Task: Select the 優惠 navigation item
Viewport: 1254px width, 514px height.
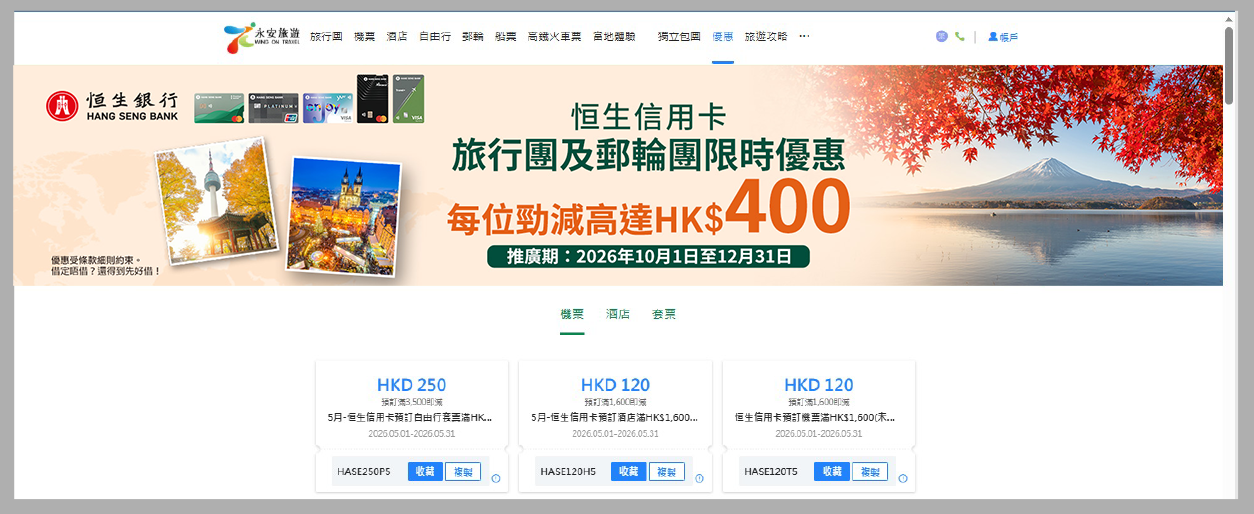Action: pos(723,36)
